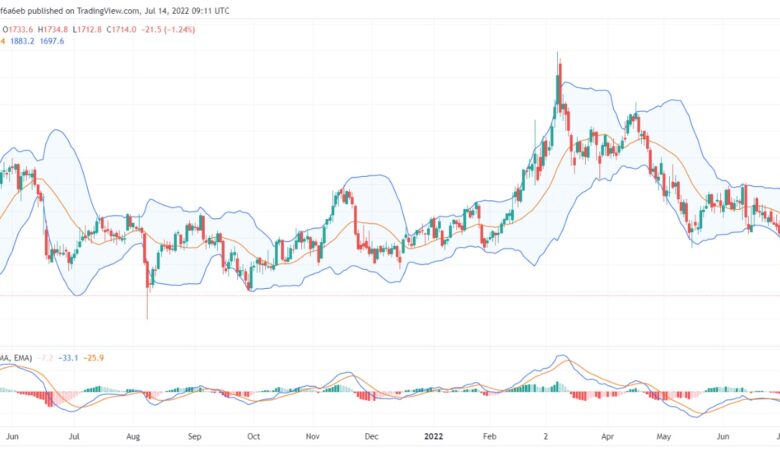Click the TradingView.com publish header text
780x470 pixels.
coord(114,10)
